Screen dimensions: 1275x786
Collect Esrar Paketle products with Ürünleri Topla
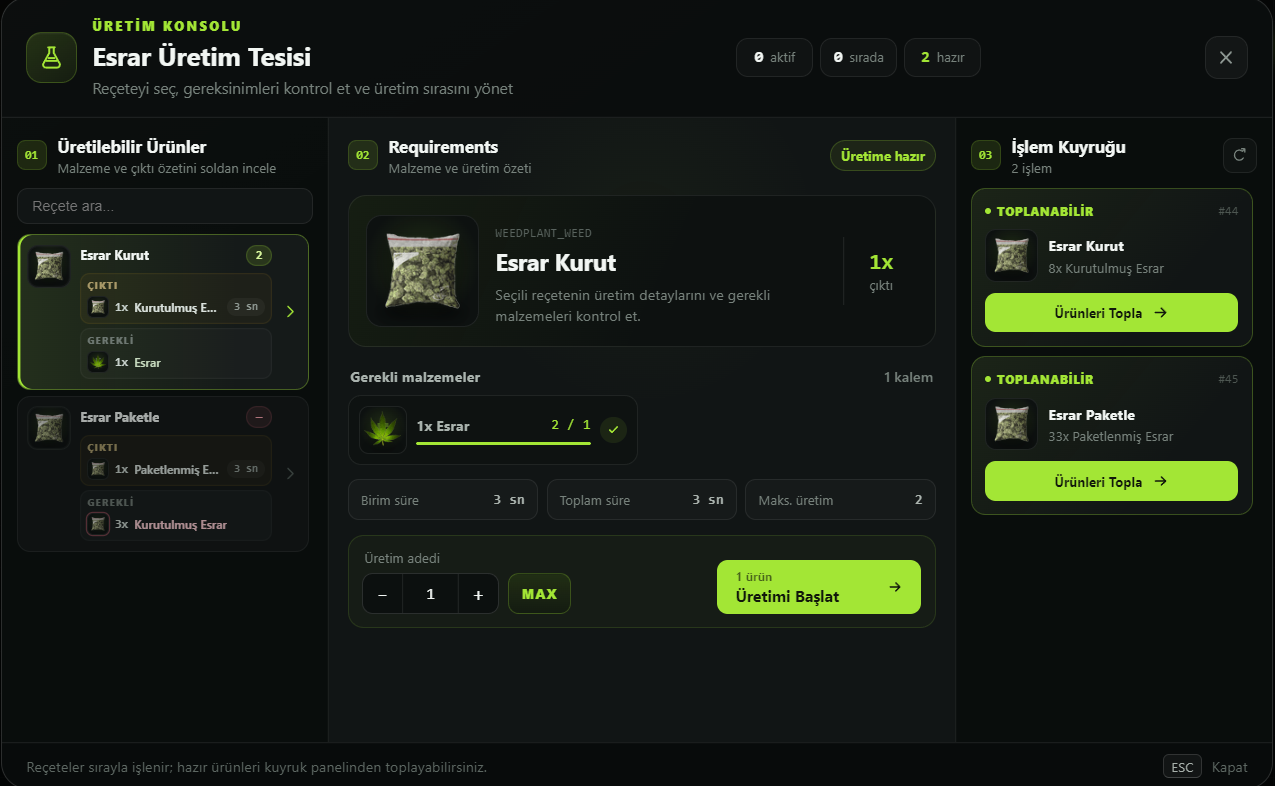pyautogui.click(x=1111, y=481)
